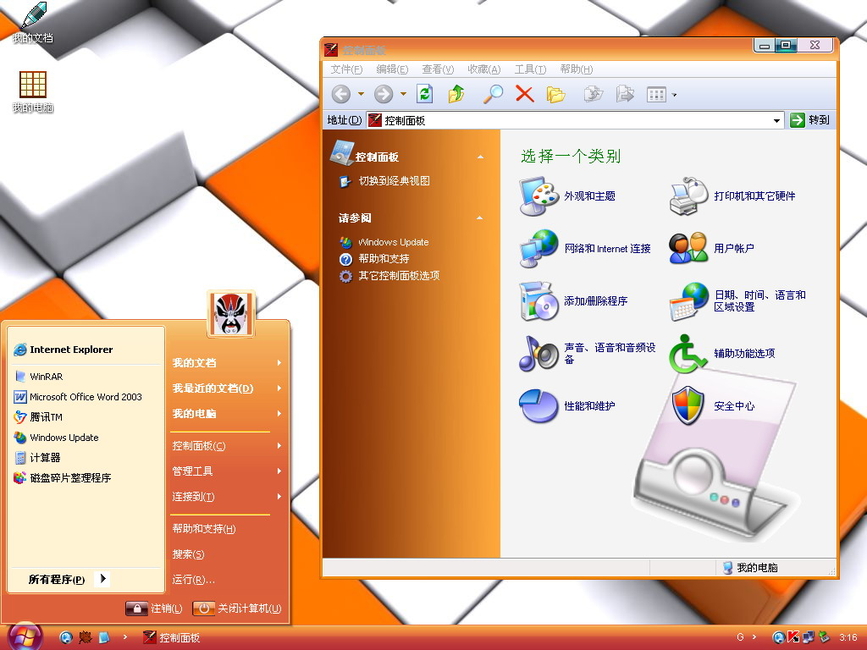Open the Views button dropdown arrow
This screenshot has height=650, width=867.
[x=674, y=95]
